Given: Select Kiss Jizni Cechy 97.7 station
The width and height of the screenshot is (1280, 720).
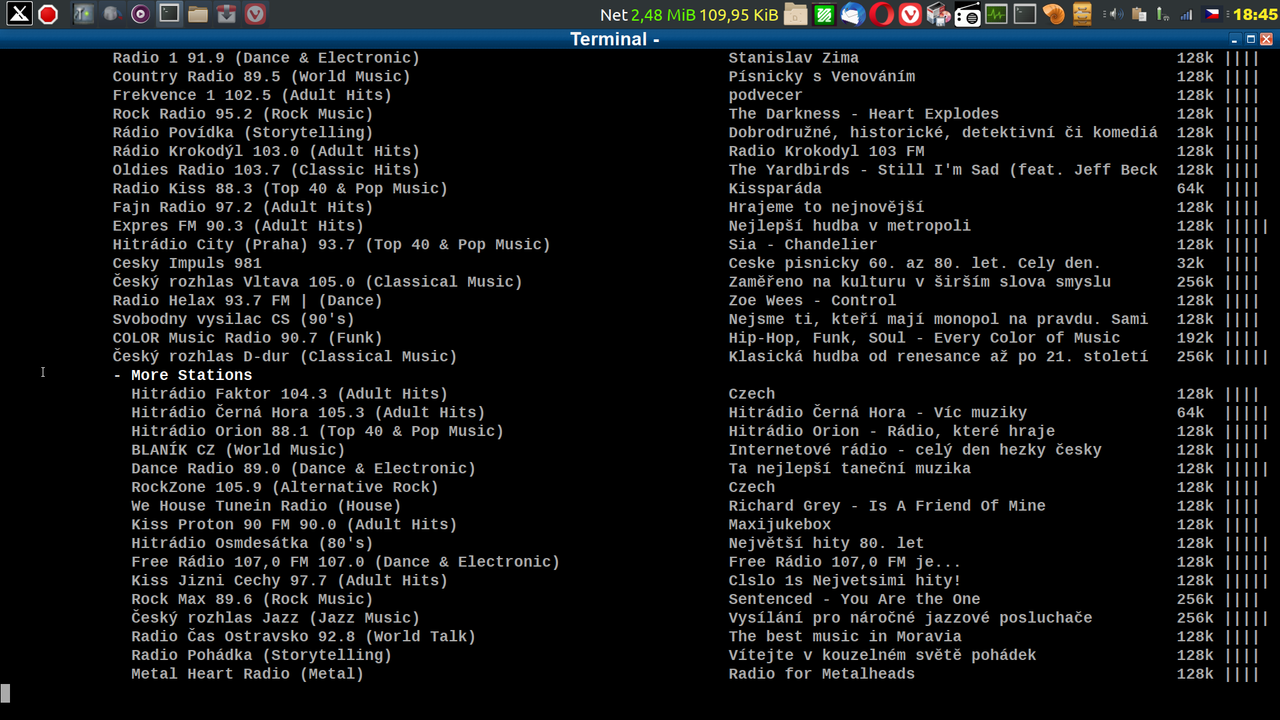Looking at the screenshot, I should [290, 580].
